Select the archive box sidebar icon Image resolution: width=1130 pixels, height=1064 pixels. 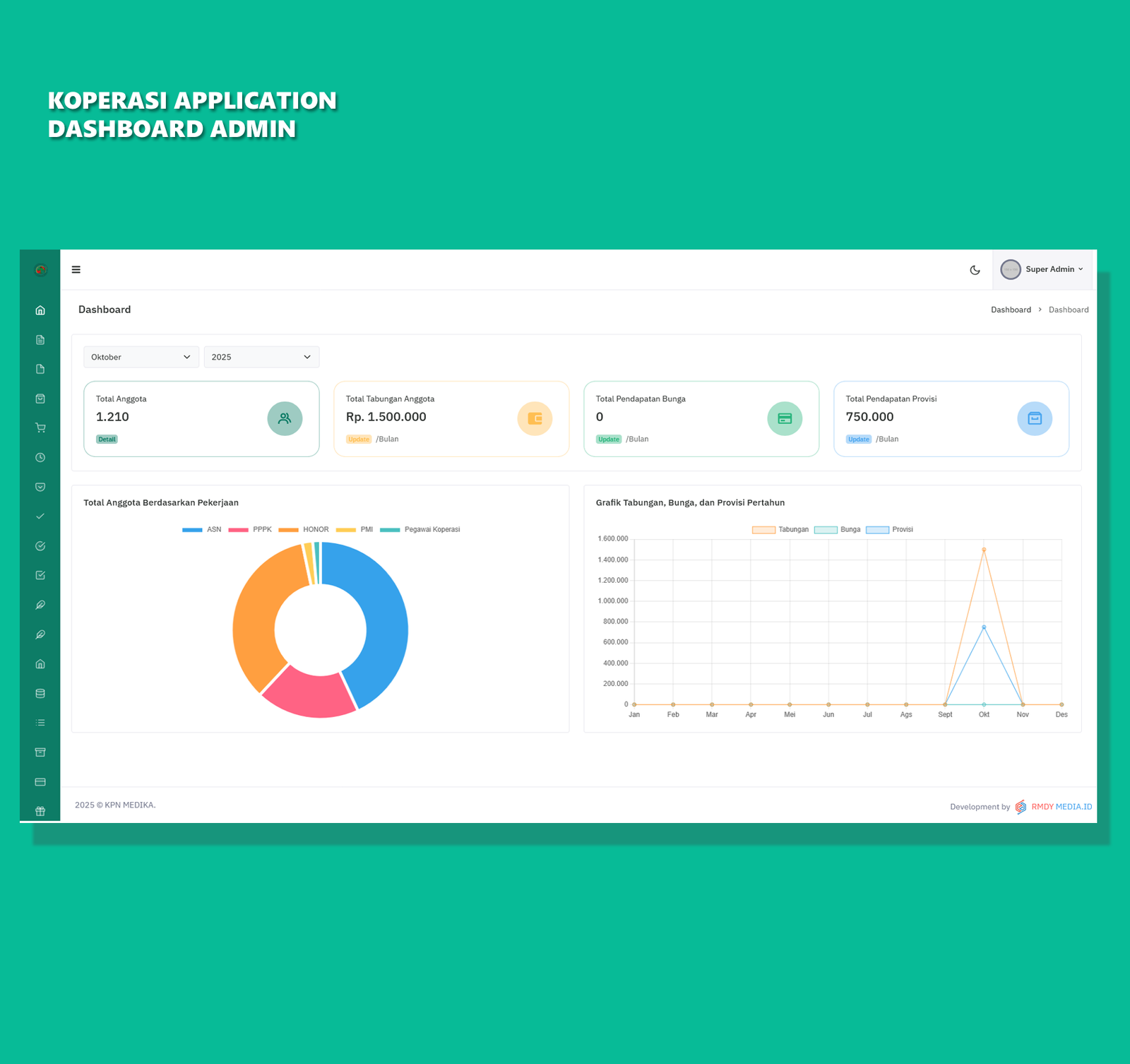tap(40, 752)
